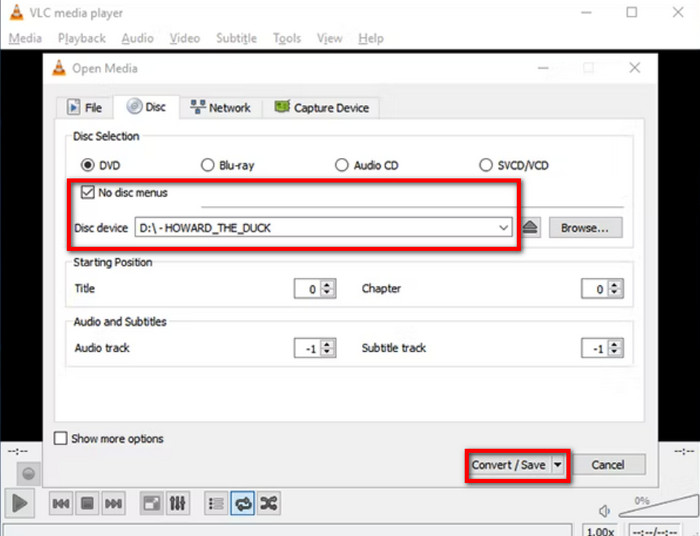The image size is (700, 536).
Task: Increase the Chapter spinner value
Action: click(x=615, y=284)
